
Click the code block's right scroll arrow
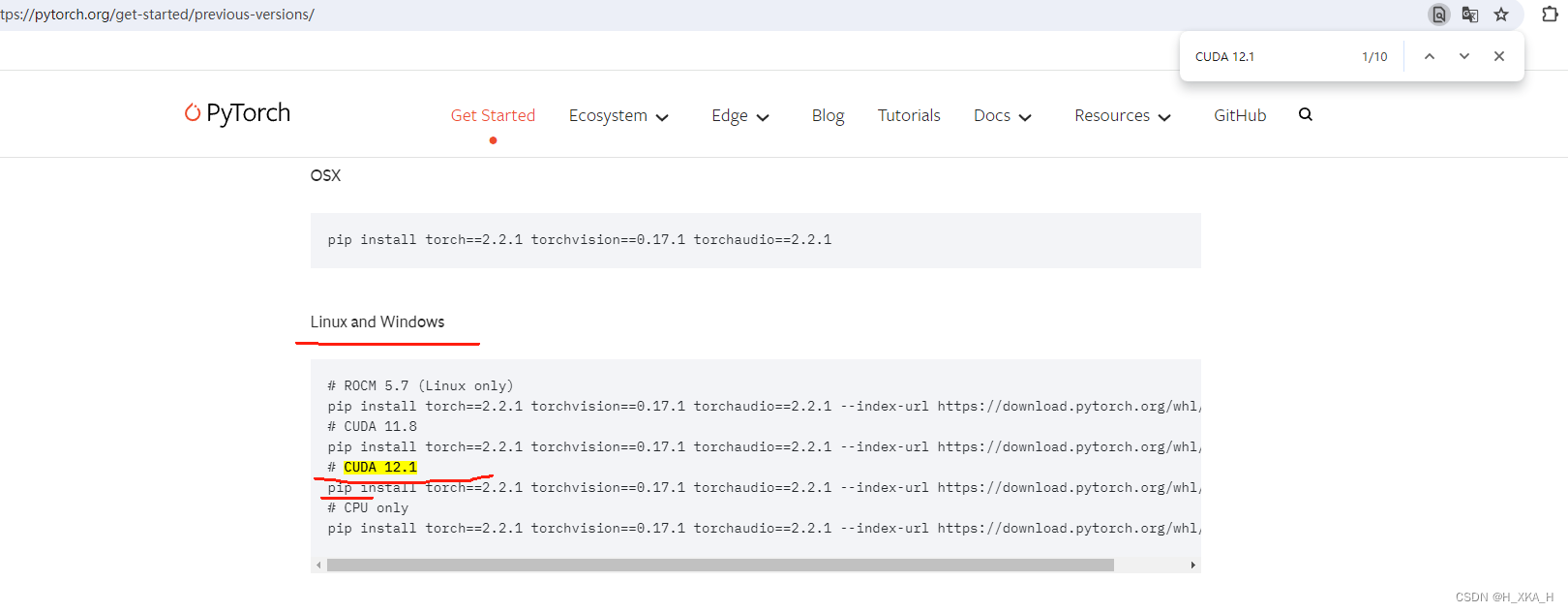(1193, 565)
